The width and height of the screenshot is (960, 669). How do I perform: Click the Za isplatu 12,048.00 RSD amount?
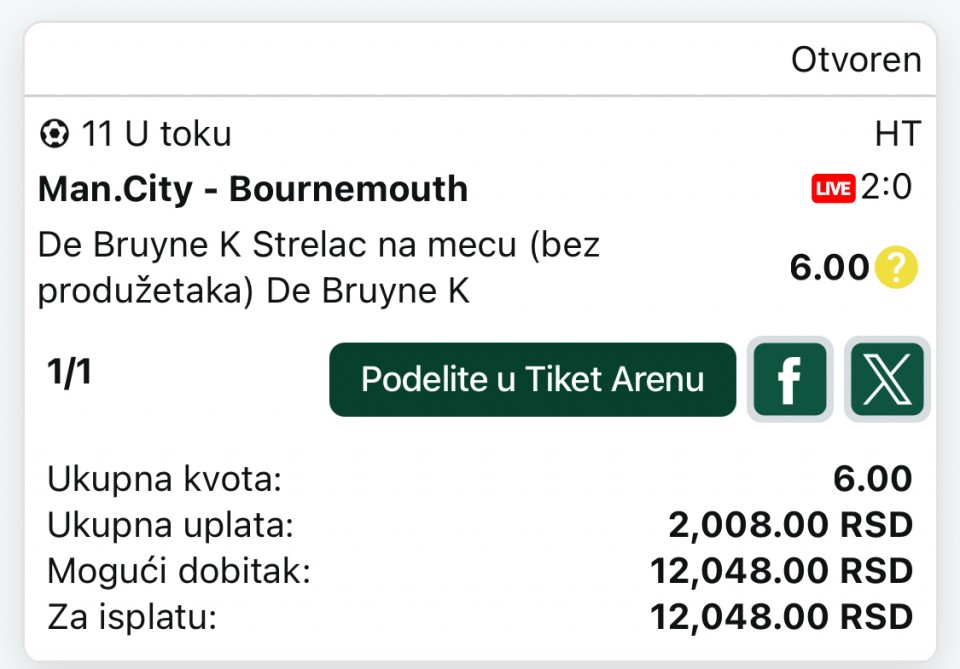tap(781, 617)
